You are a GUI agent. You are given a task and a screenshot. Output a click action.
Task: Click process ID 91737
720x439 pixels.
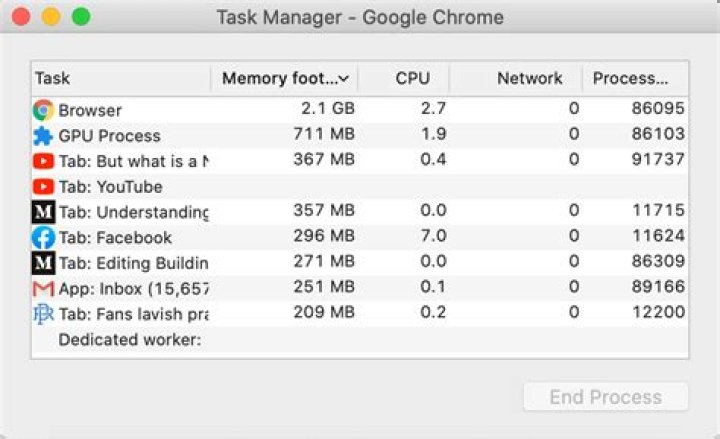pos(658,159)
